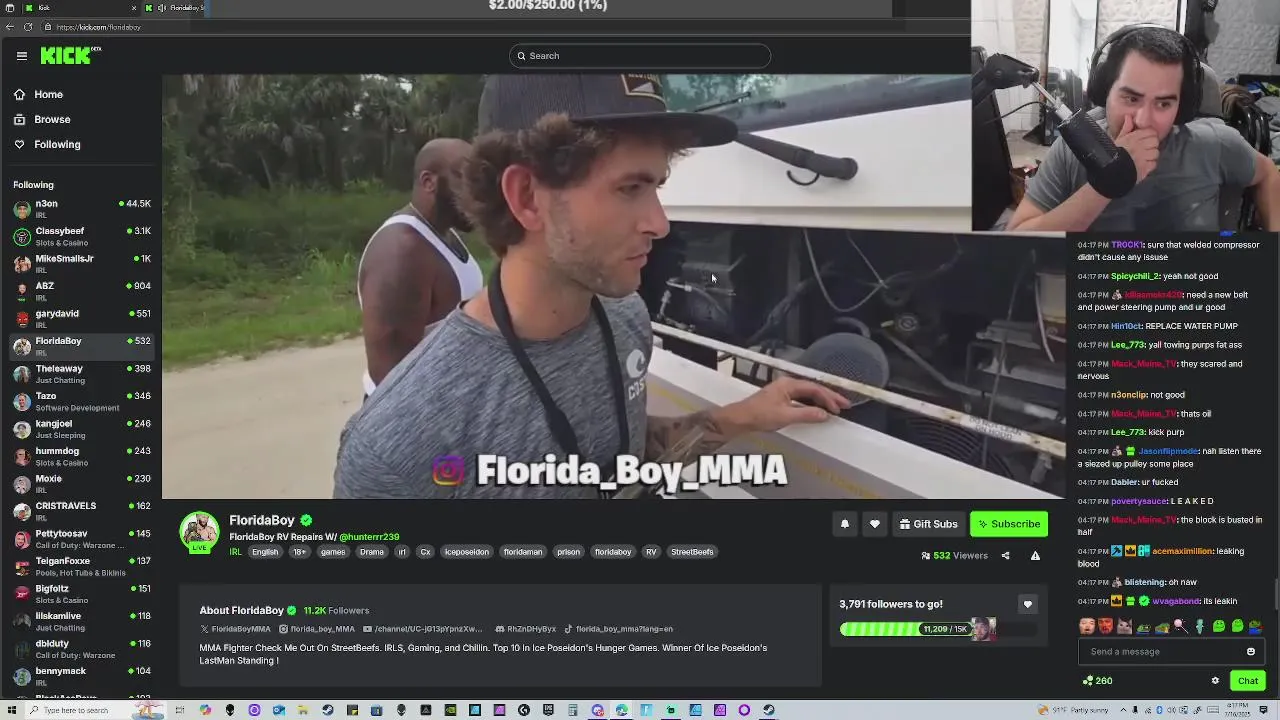The image size is (1280, 720).
Task: Open Classybeef channel in Following list
Action: [81, 236]
